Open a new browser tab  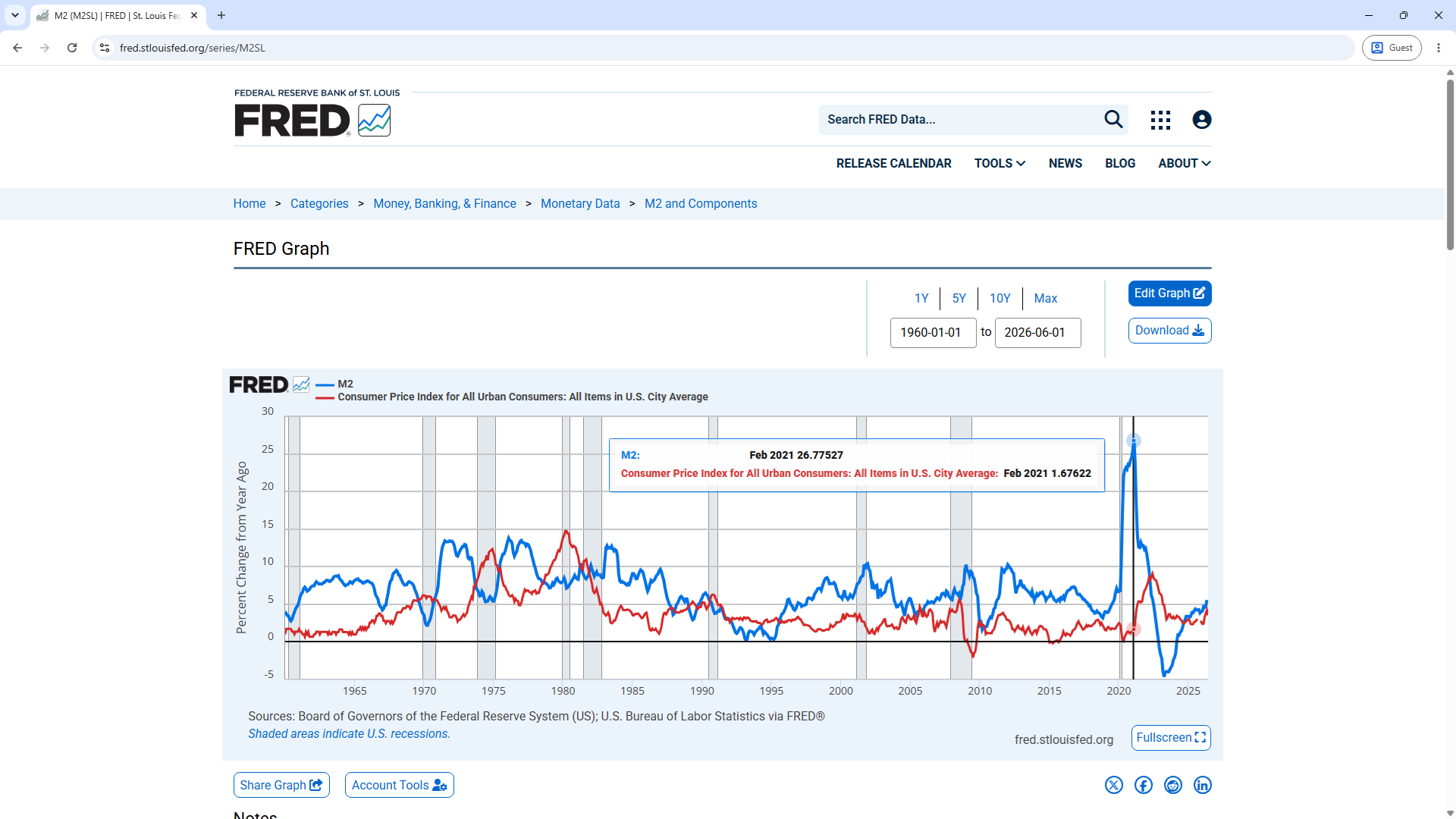[x=221, y=15]
